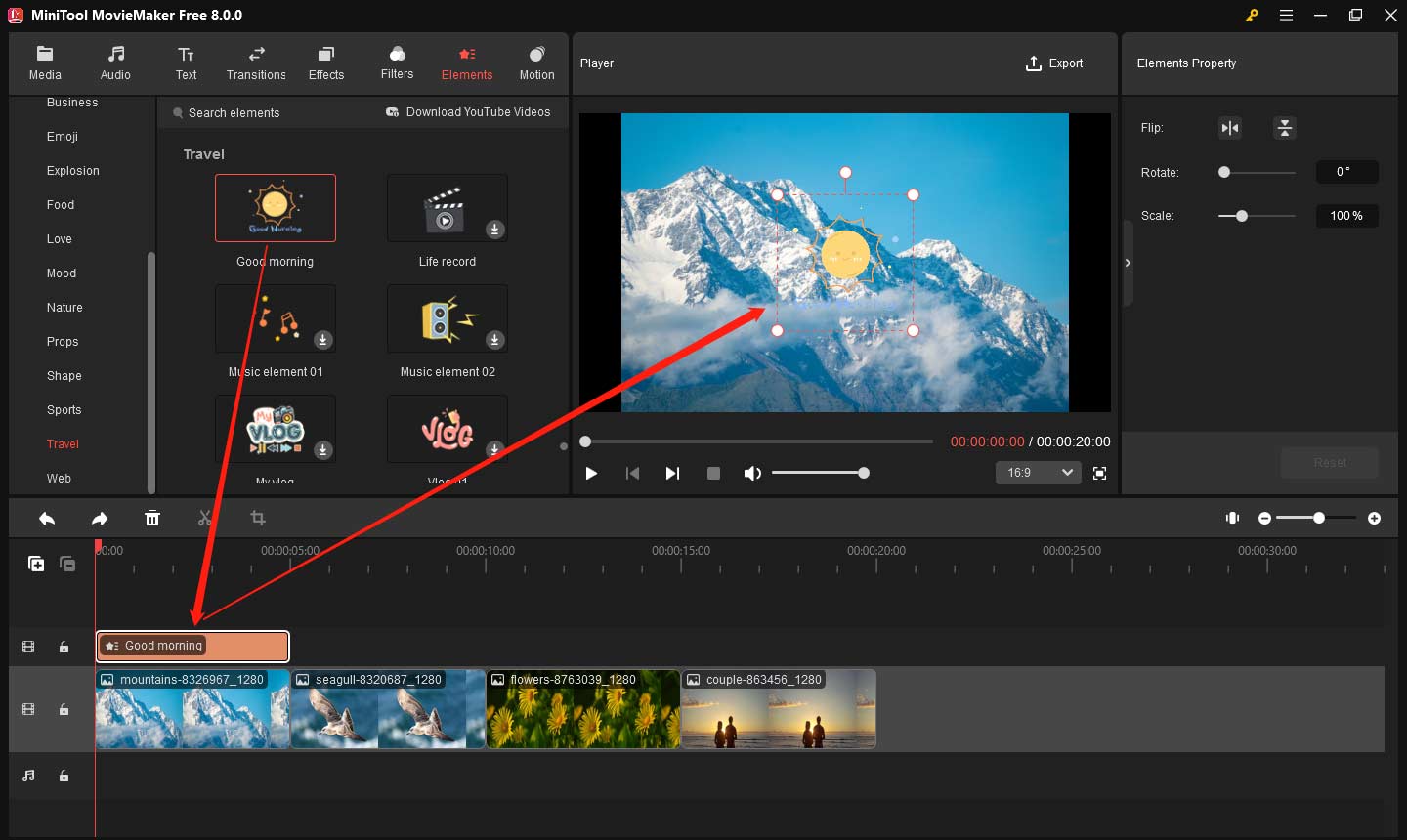Download the Life record element
This screenshot has height=840, width=1407.
pos(495,230)
